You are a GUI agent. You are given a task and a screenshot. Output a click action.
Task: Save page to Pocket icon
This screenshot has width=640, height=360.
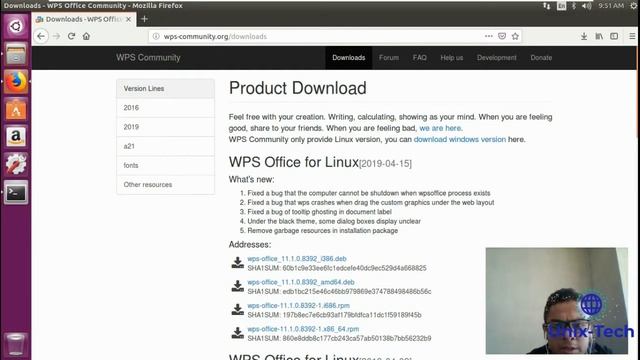(x=502, y=36)
